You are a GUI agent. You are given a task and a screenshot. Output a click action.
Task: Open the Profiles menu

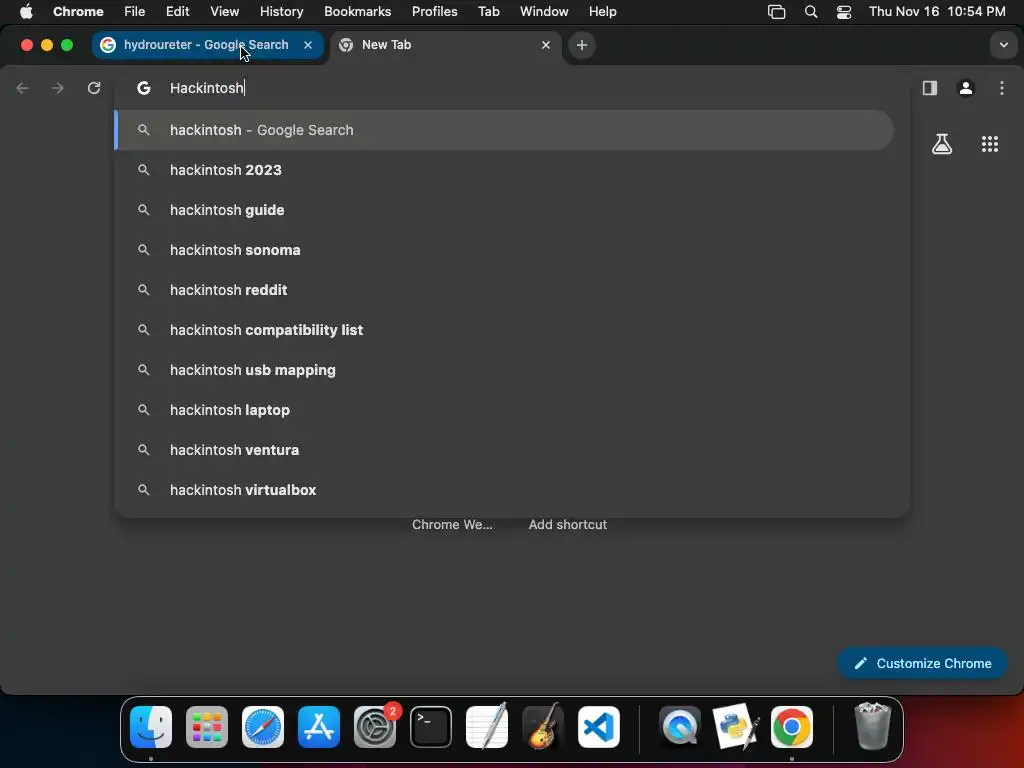coord(434,11)
